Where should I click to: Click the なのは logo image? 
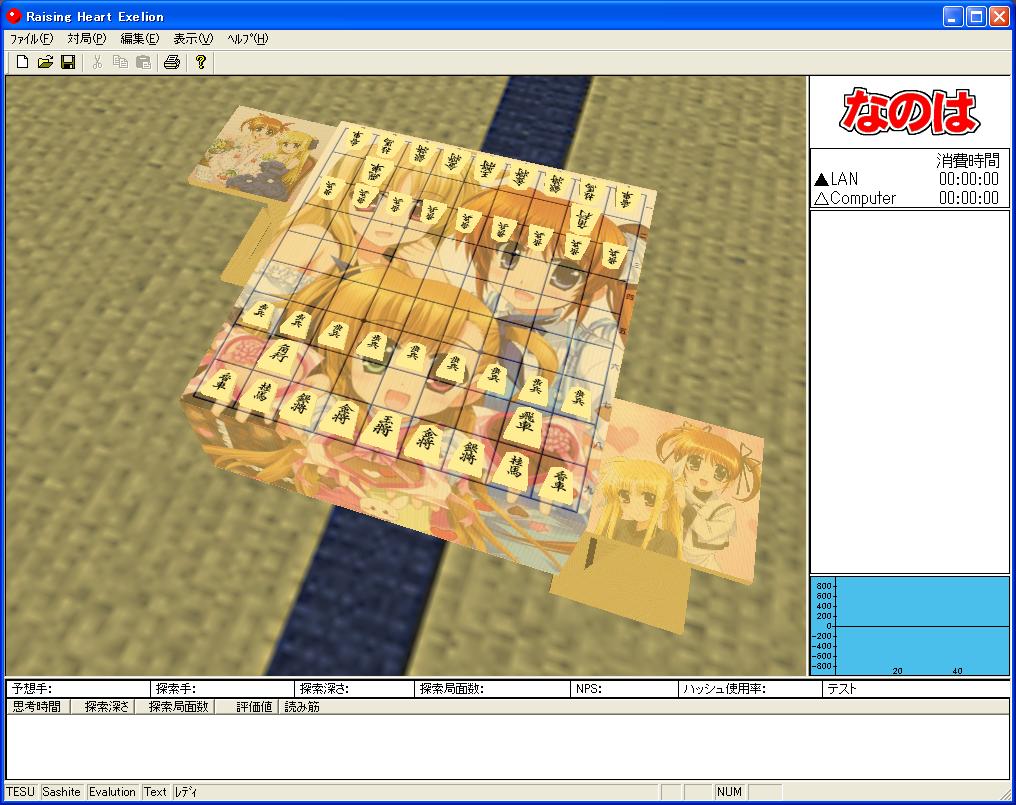[x=909, y=111]
